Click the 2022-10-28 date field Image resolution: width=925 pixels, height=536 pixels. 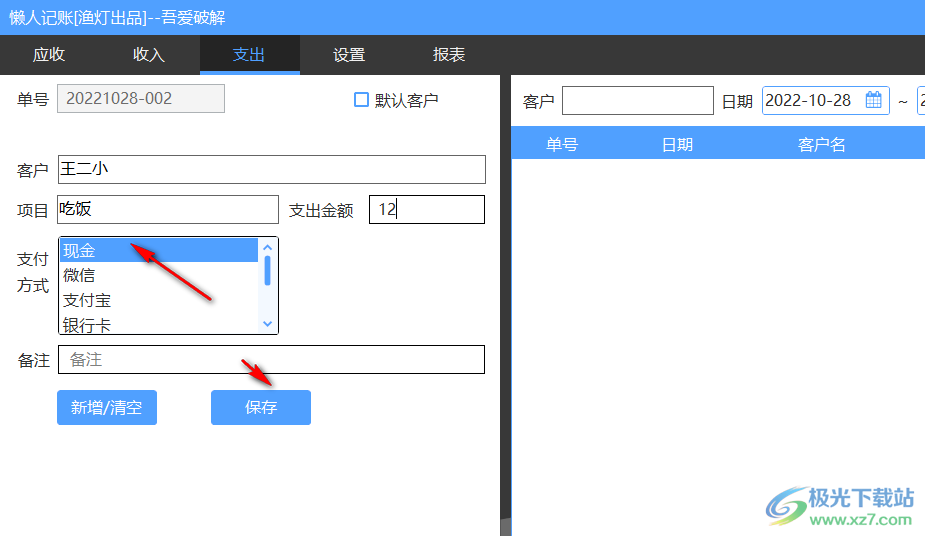(825, 101)
